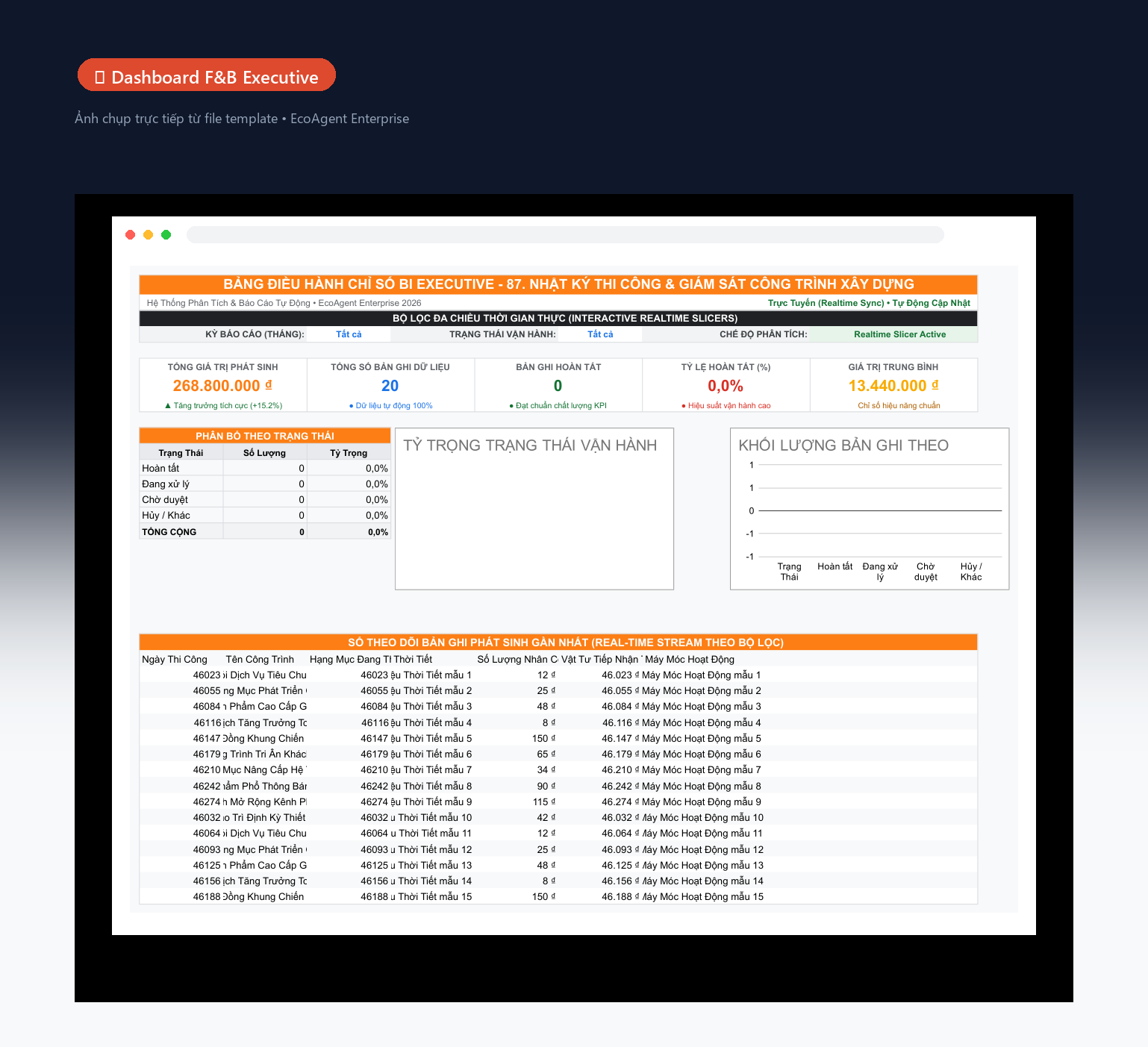Select the Đang xử lý status row label

coord(166,484)
